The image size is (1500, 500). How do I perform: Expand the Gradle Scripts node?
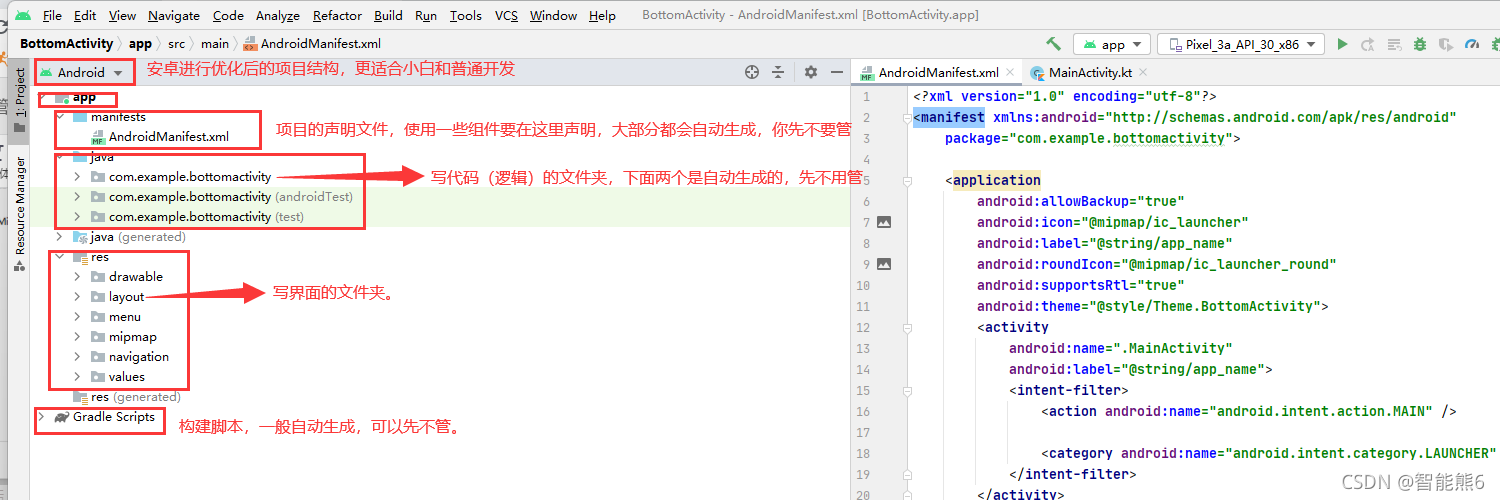(x=41, y=417)
